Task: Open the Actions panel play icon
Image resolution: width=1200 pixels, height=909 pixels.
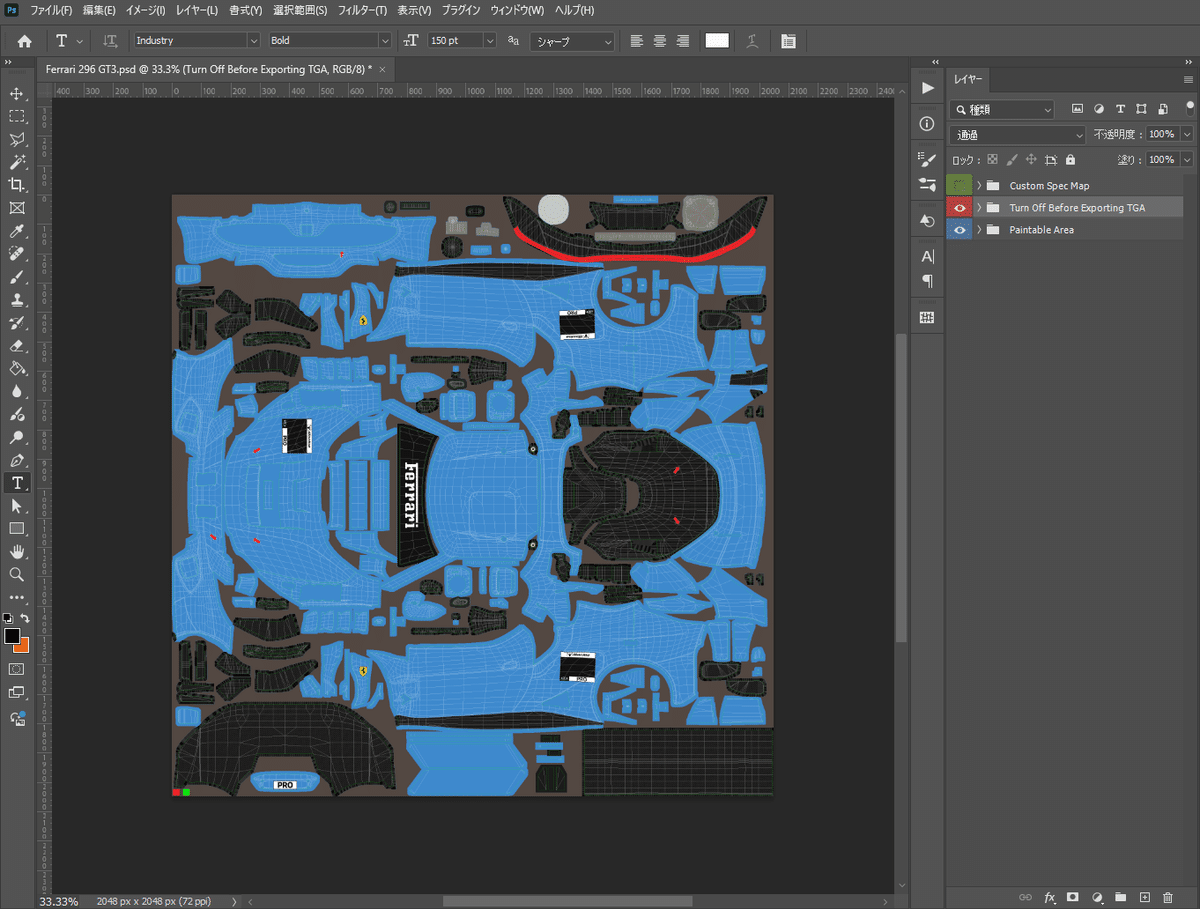Action: [x=927, y=88]
